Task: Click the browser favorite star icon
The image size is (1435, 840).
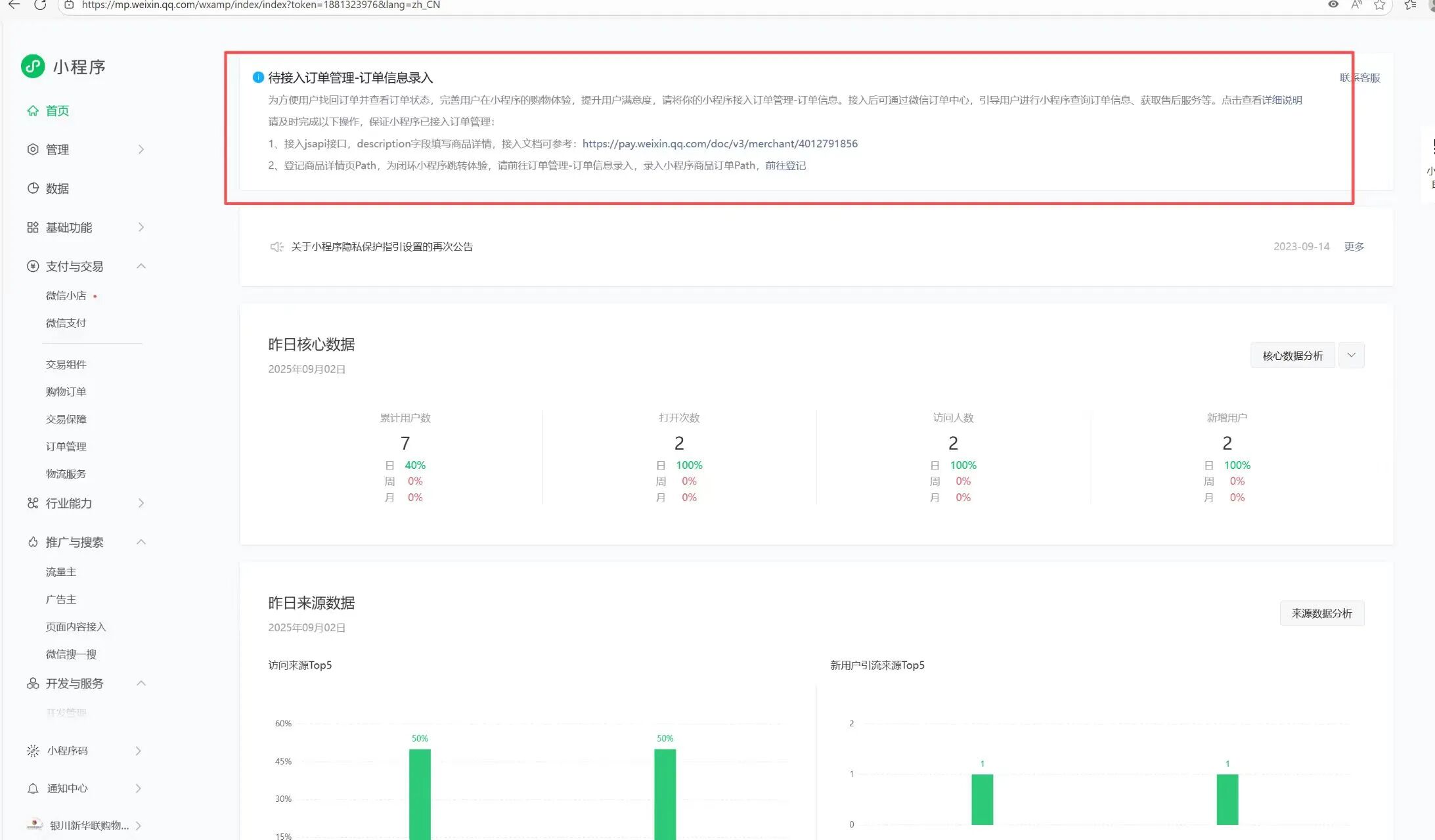Action: [1379, 5]
